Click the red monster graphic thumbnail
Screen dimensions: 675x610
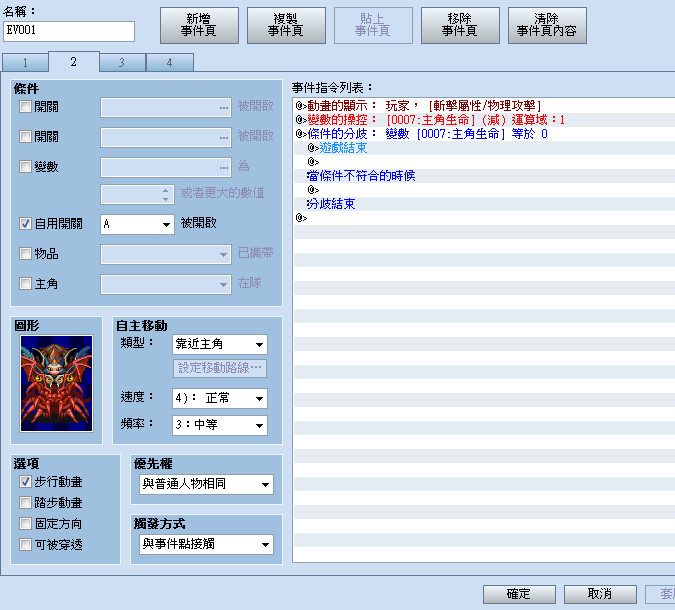click(56, 383)
